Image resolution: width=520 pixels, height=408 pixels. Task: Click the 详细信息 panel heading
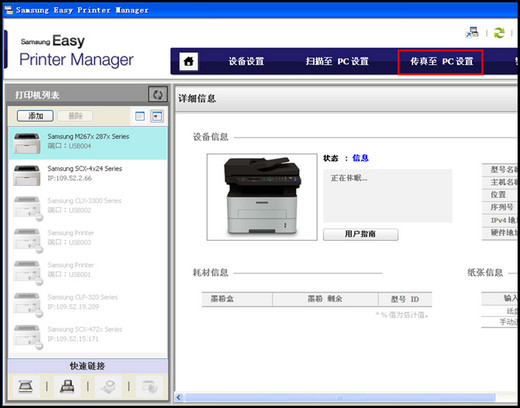[197, 98]
